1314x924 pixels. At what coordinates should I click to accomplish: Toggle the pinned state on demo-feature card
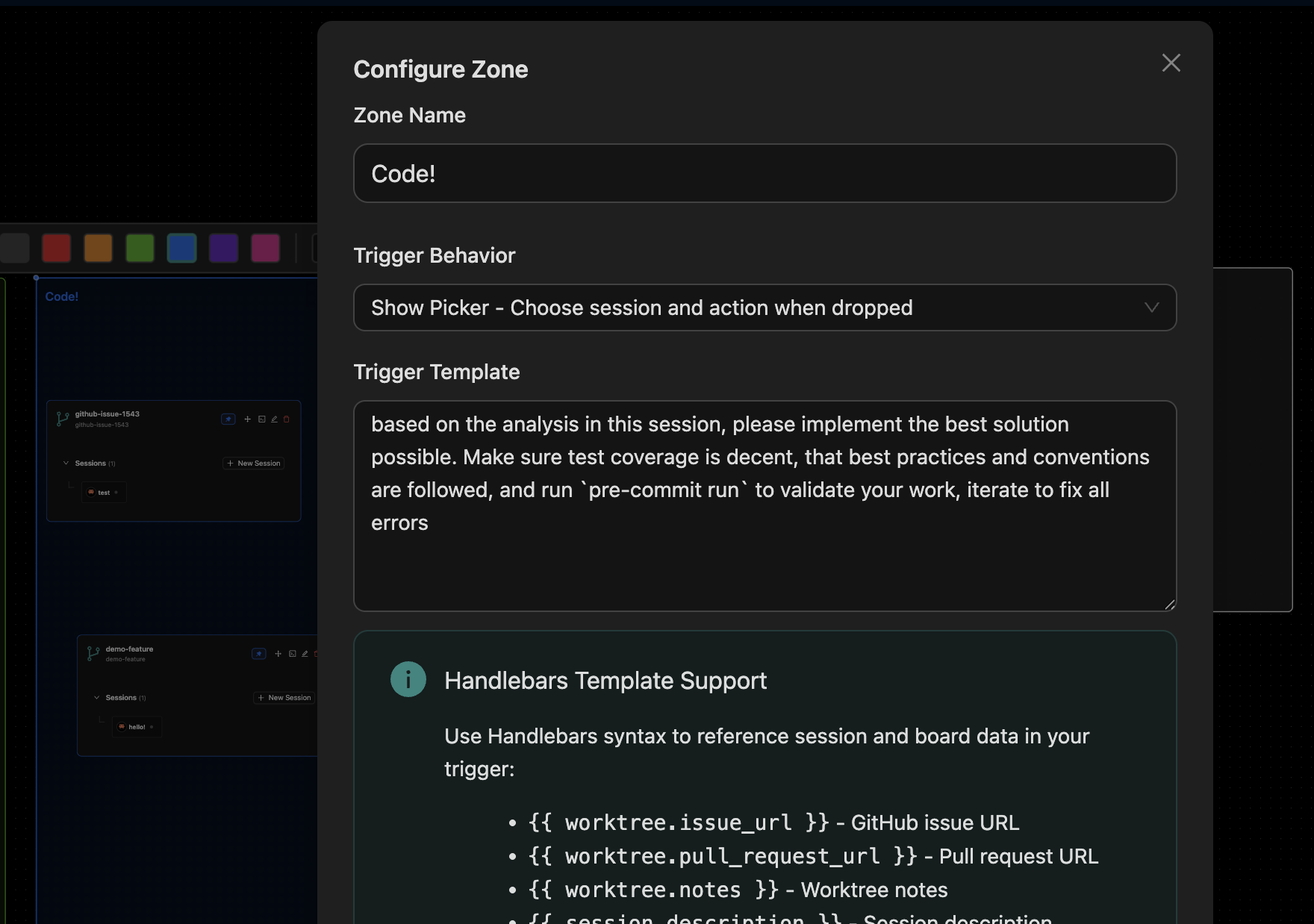259,653
